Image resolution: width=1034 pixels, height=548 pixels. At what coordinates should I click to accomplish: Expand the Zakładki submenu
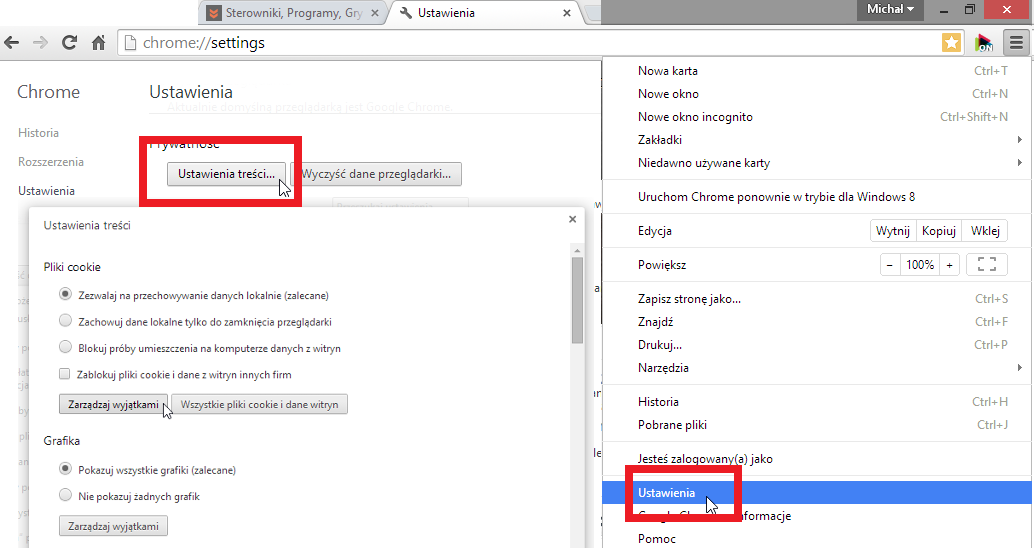(818, 140)
